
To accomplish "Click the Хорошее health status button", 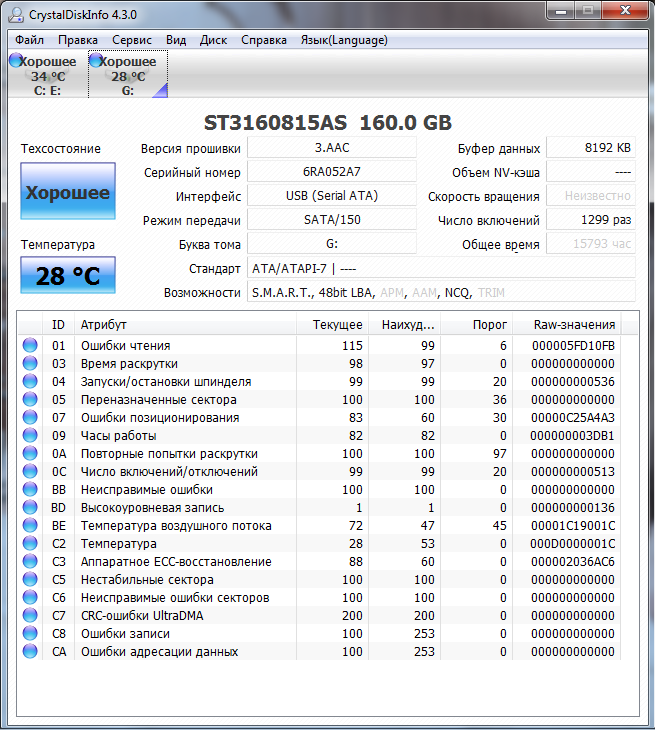I will point(68,191).
